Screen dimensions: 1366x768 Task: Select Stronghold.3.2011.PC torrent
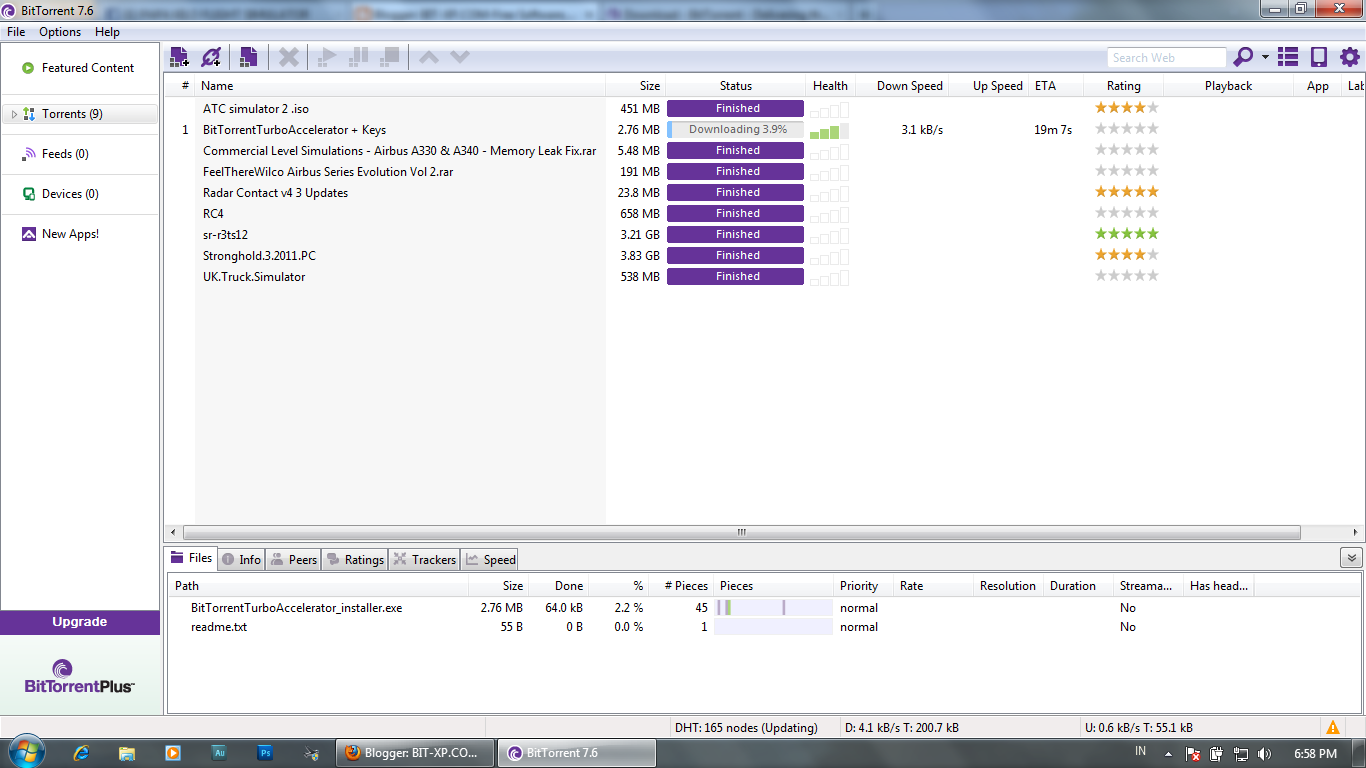point(259,256)
